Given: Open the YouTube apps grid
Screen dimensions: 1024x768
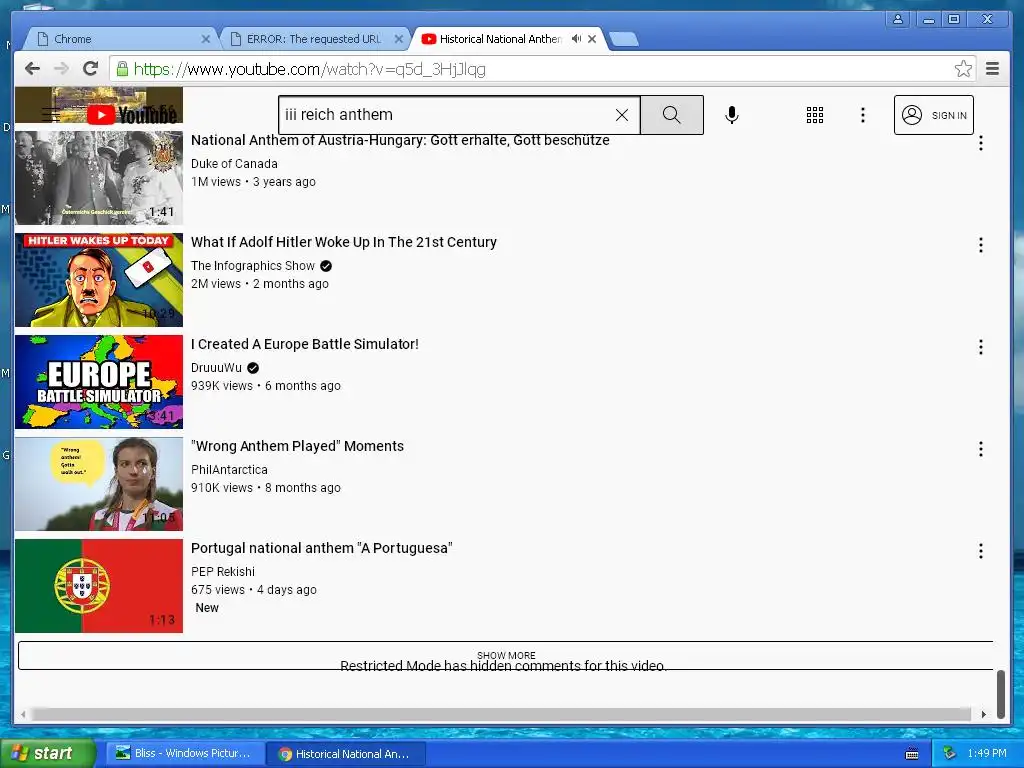Looking at the screenshot, I should [814, 115].
